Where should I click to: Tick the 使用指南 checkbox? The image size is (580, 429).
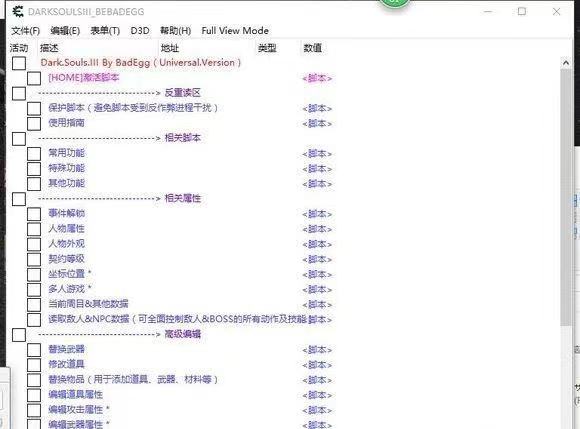pyautogui.click(x=34, y=124)
